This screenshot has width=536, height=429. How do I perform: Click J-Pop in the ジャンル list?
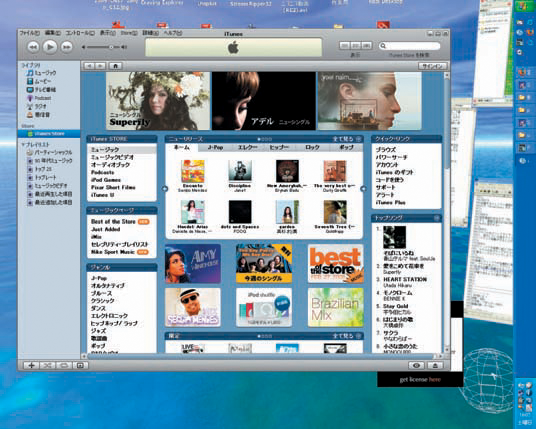pyautogui.click(x=99, y=278)
